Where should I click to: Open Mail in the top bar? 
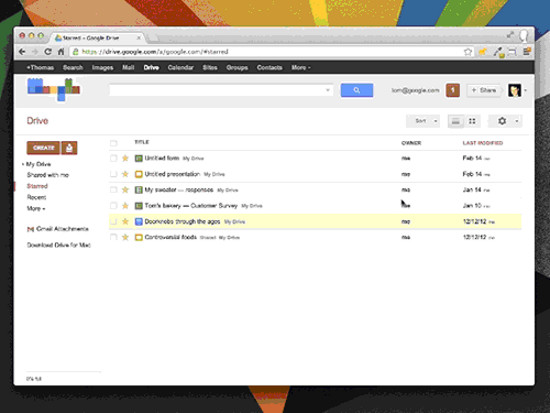click(128, 67)
